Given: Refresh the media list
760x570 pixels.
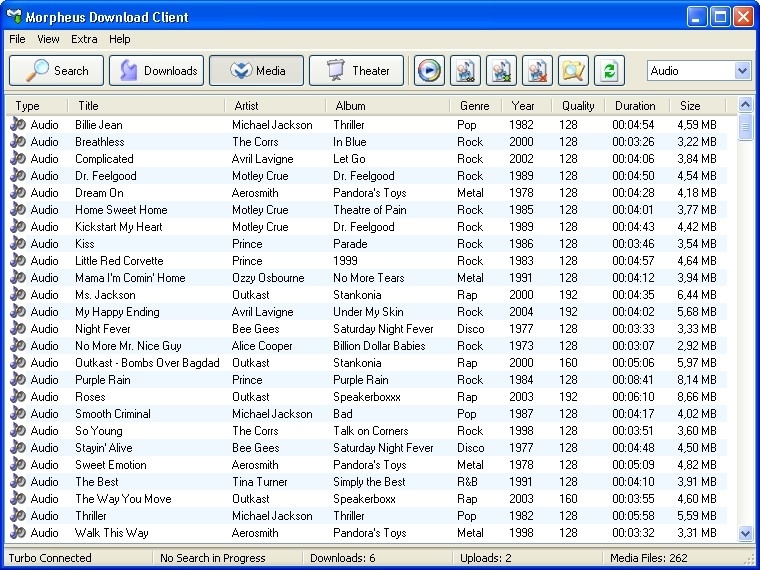Looking at the screenshot, I should (x=609, y=71).
